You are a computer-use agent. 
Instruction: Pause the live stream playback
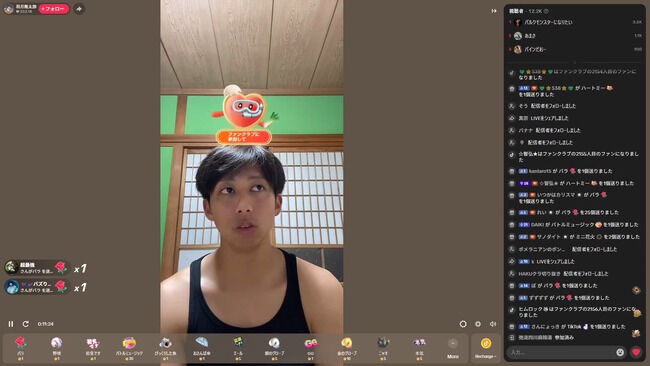11,324
